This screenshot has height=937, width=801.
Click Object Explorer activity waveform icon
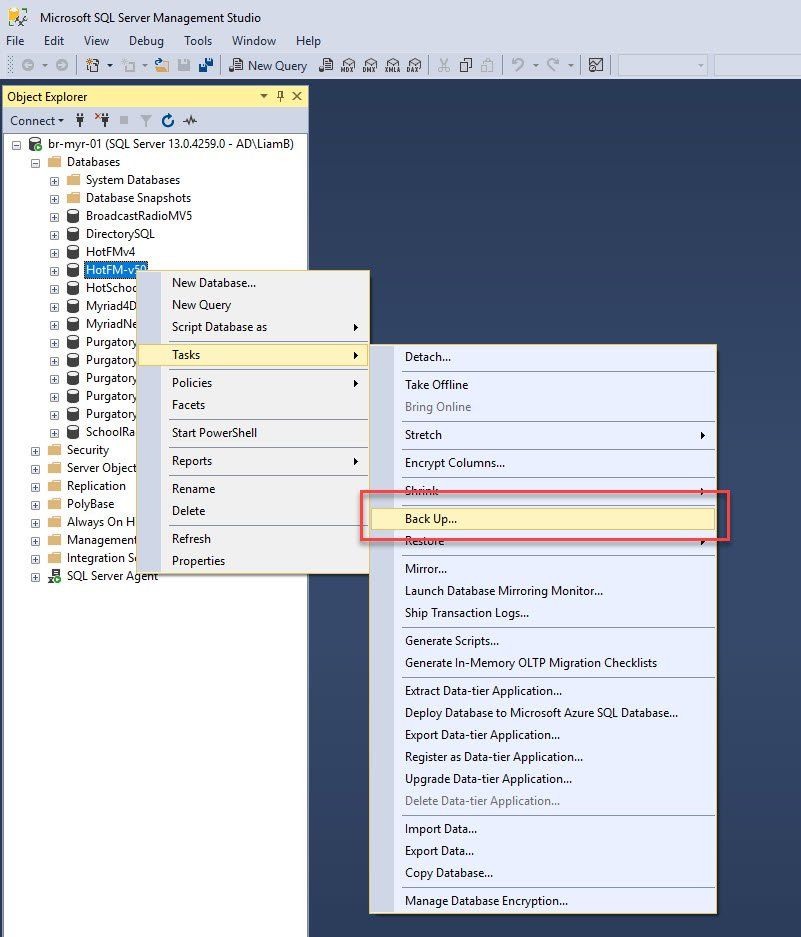tap(190, 121)
